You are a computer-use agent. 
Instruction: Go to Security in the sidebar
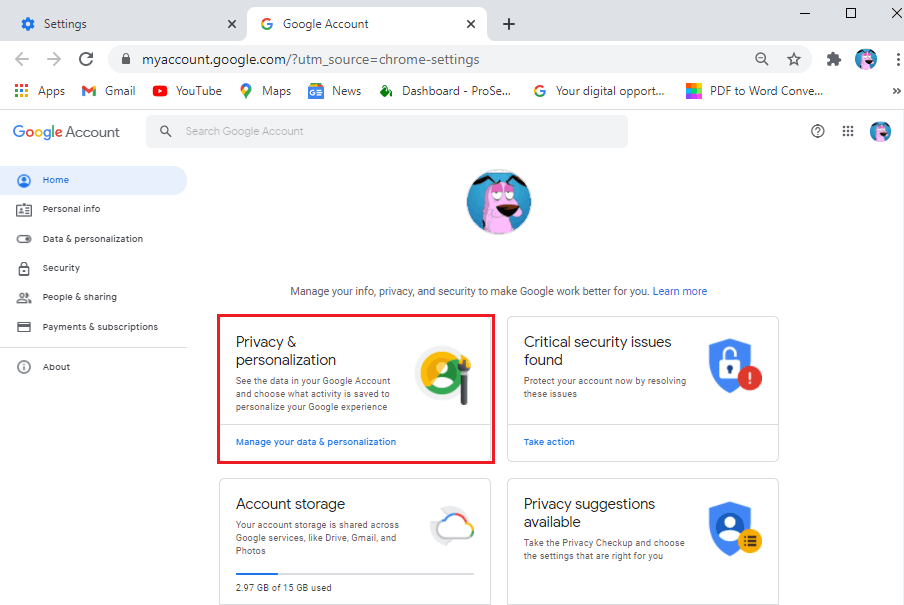61,268
